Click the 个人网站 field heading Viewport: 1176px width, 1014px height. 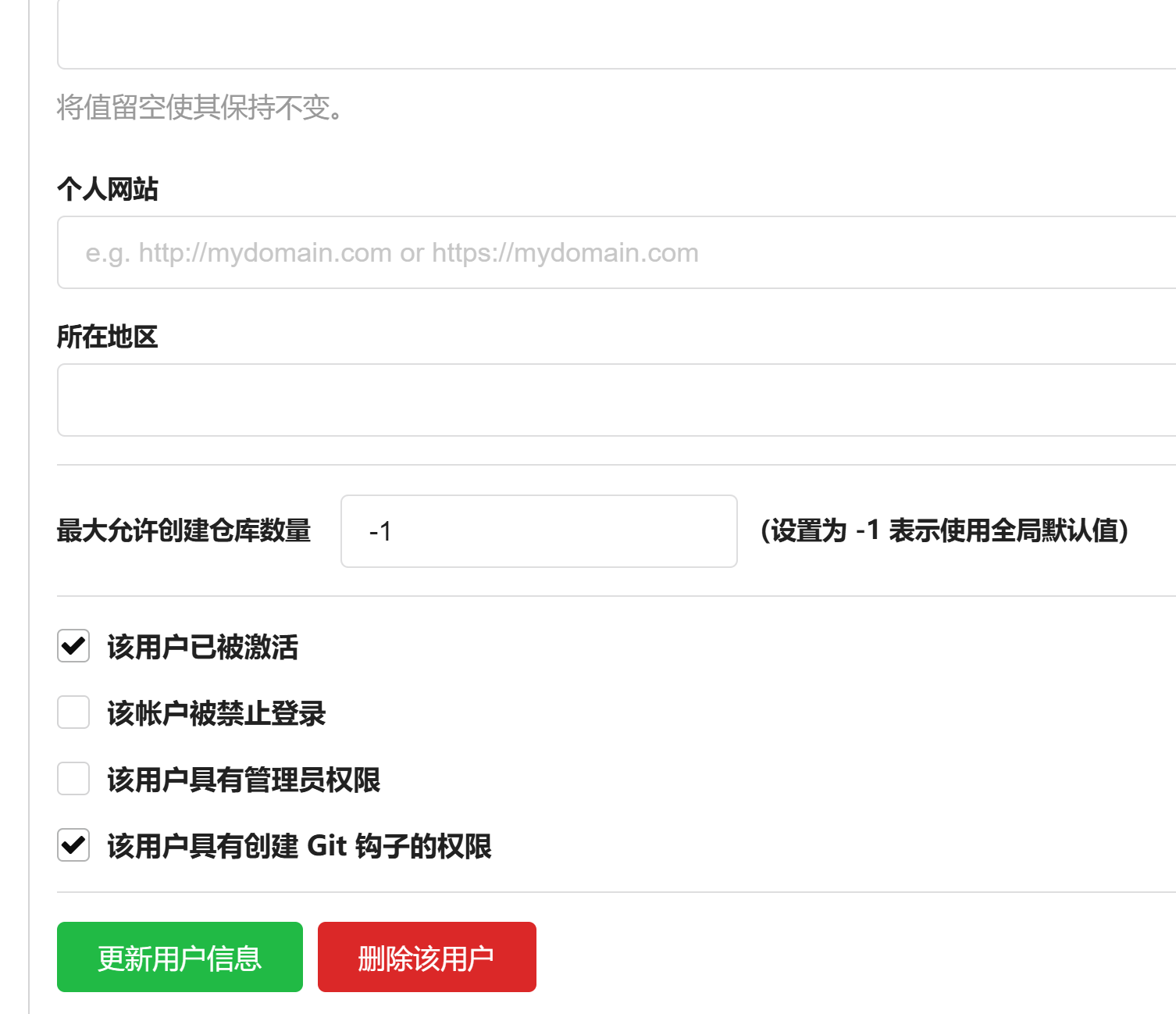(x=108, y=189)
